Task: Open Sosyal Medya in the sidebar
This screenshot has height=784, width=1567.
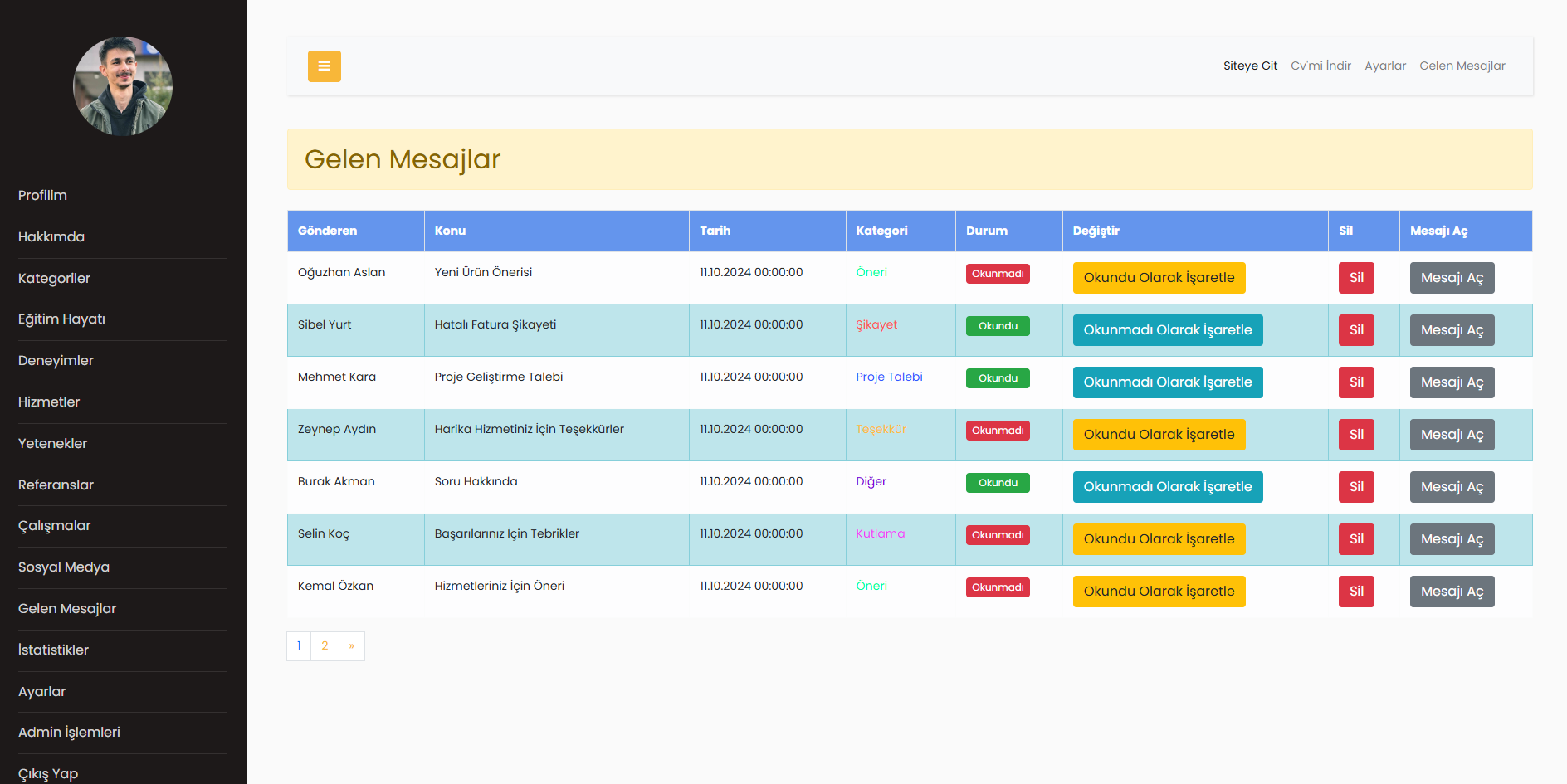Action: [64, 567]
